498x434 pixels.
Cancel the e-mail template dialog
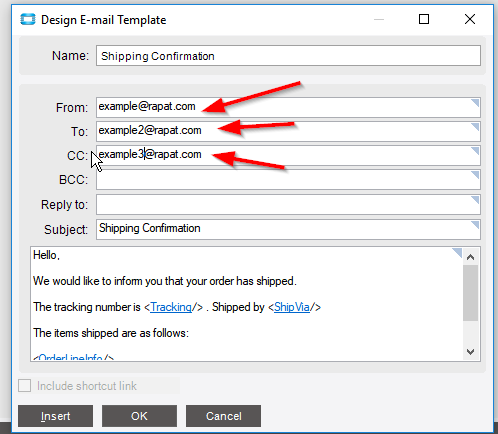[x=223, y=416]
